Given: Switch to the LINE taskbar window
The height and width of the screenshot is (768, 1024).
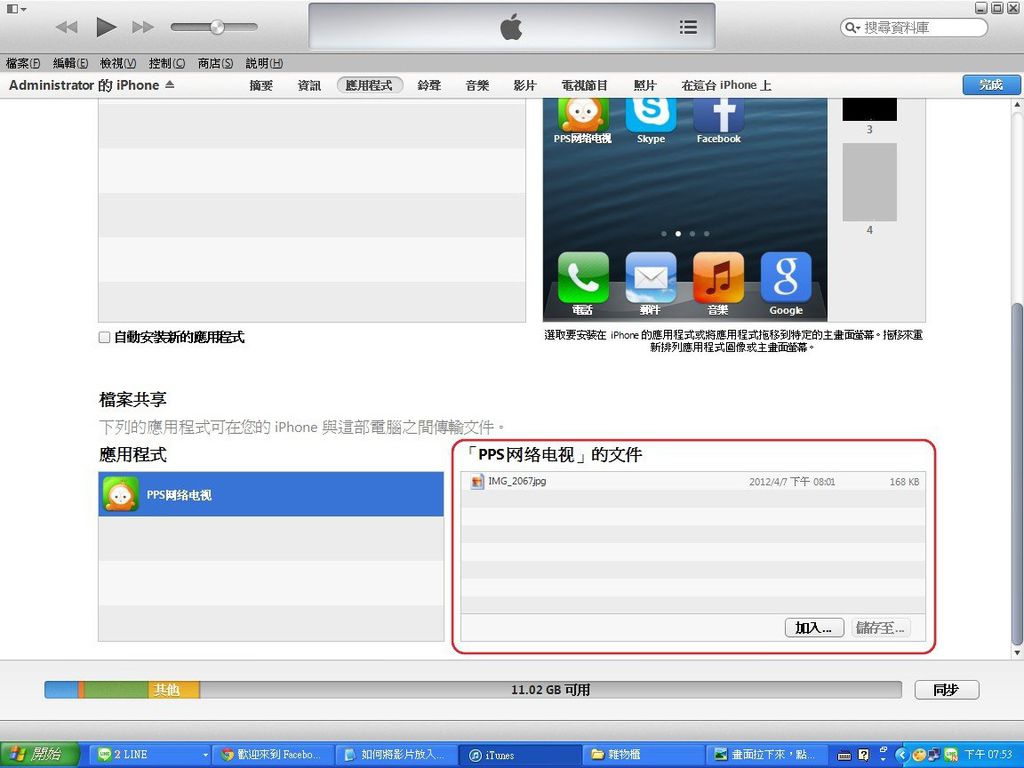Looking at the screenshot, I should [x=150, y=754].
